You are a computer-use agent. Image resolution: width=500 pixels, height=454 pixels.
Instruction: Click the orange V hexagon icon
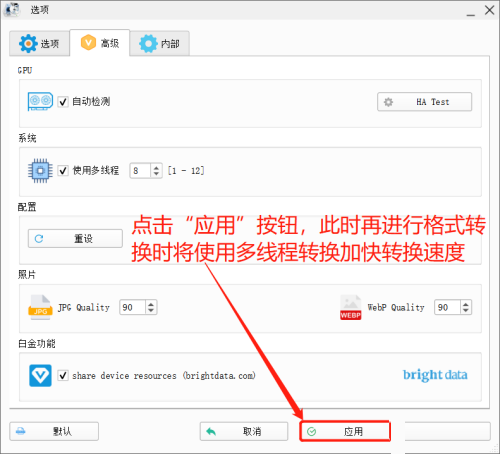[88, 43]
